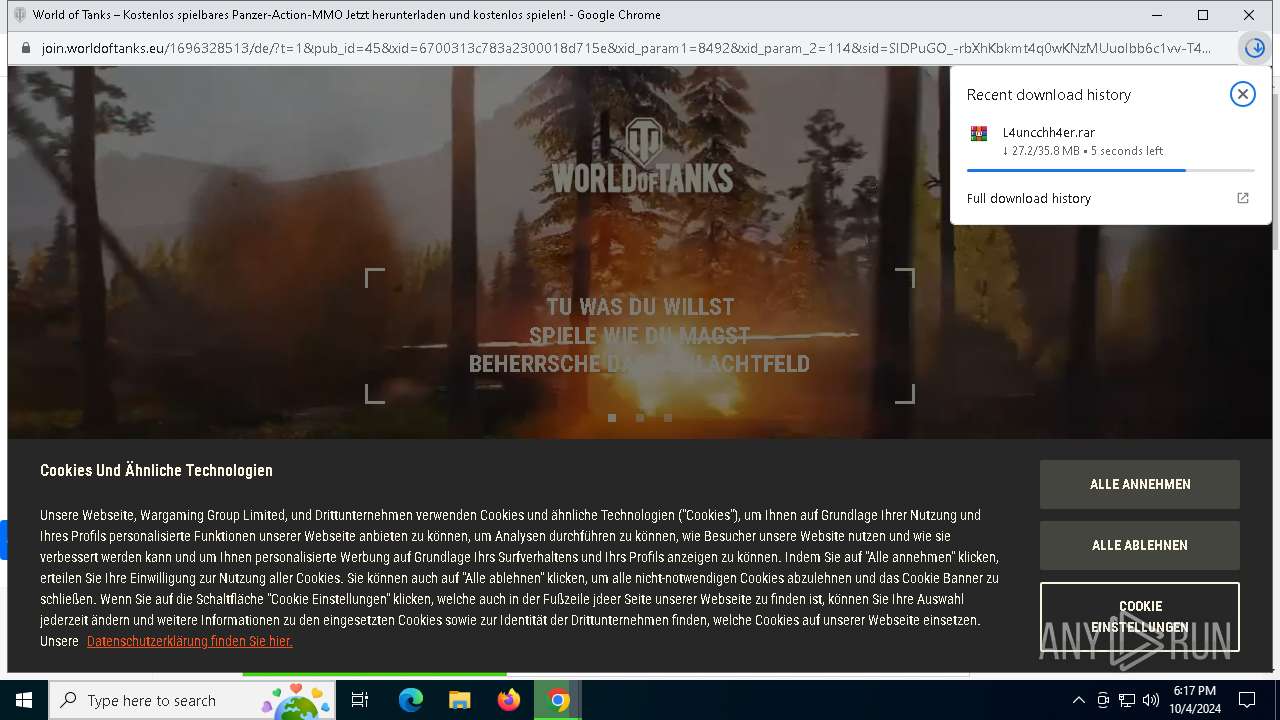Click the taskbar clock showing 6:17 PM
Image resolution: width=1280 pixels, height=720 pixels.
click(1195, 700)
